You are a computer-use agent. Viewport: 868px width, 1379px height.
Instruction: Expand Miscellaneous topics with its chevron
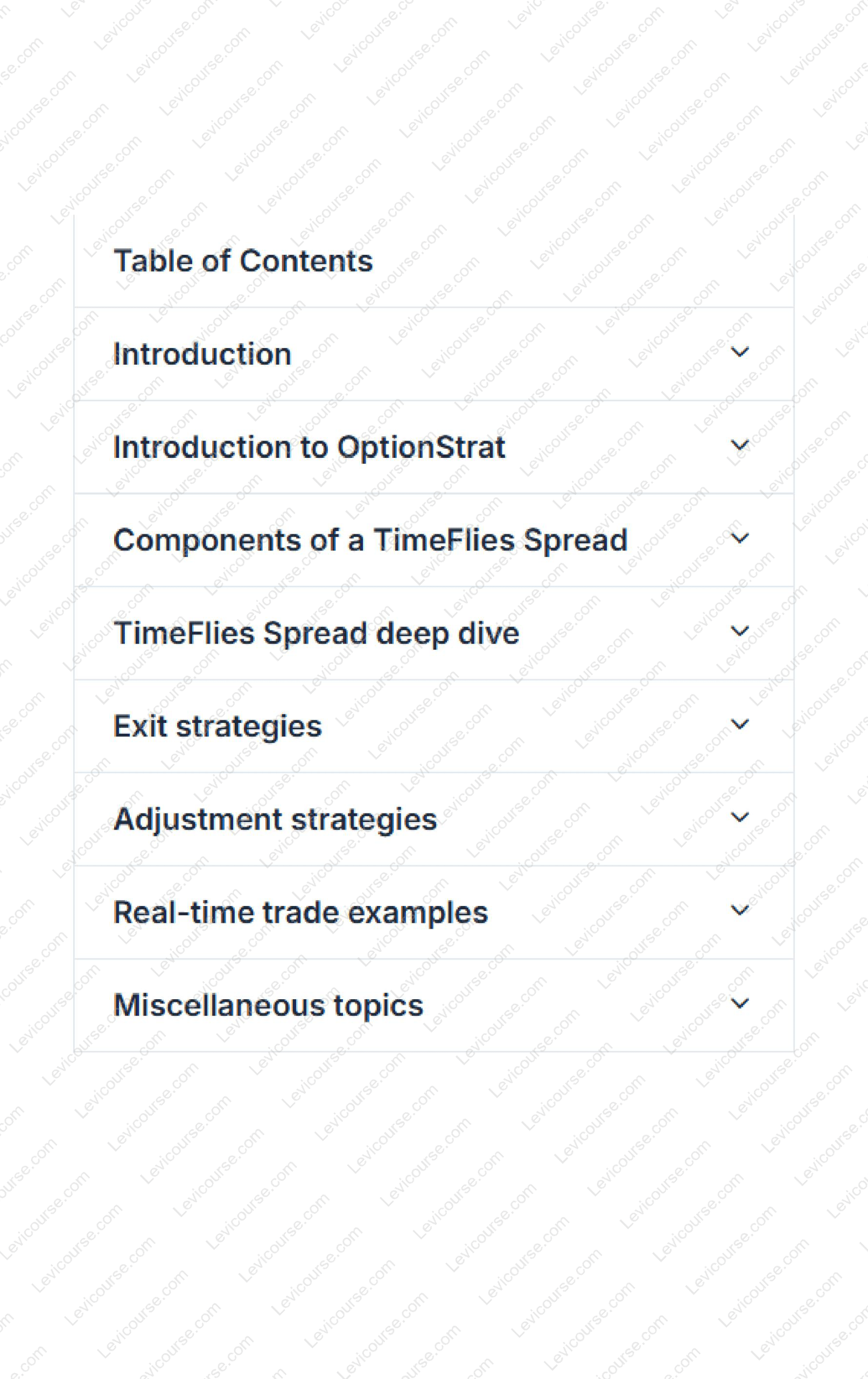[x=740, y=1004]
